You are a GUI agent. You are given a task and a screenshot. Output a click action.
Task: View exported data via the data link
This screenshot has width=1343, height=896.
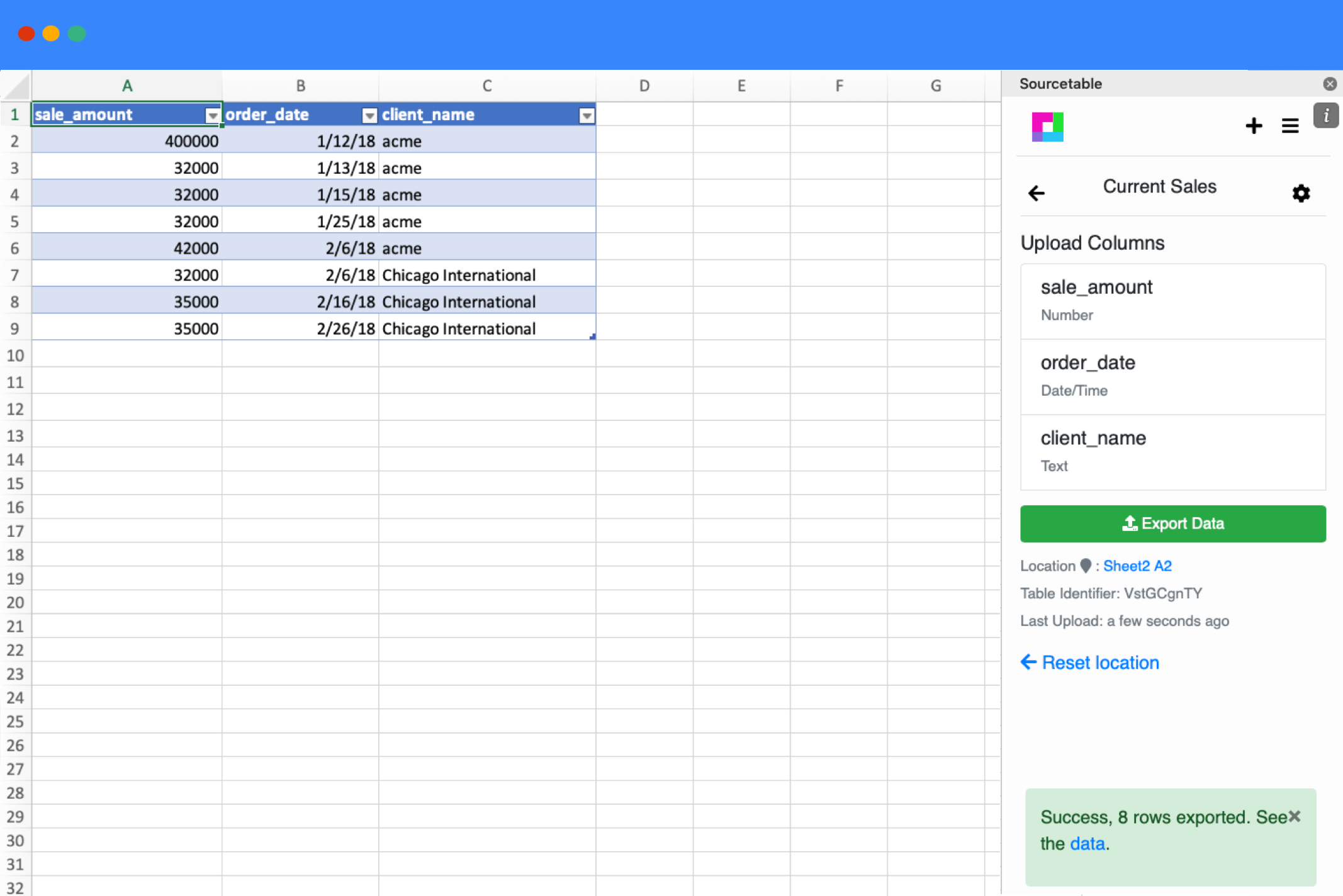1087,843
